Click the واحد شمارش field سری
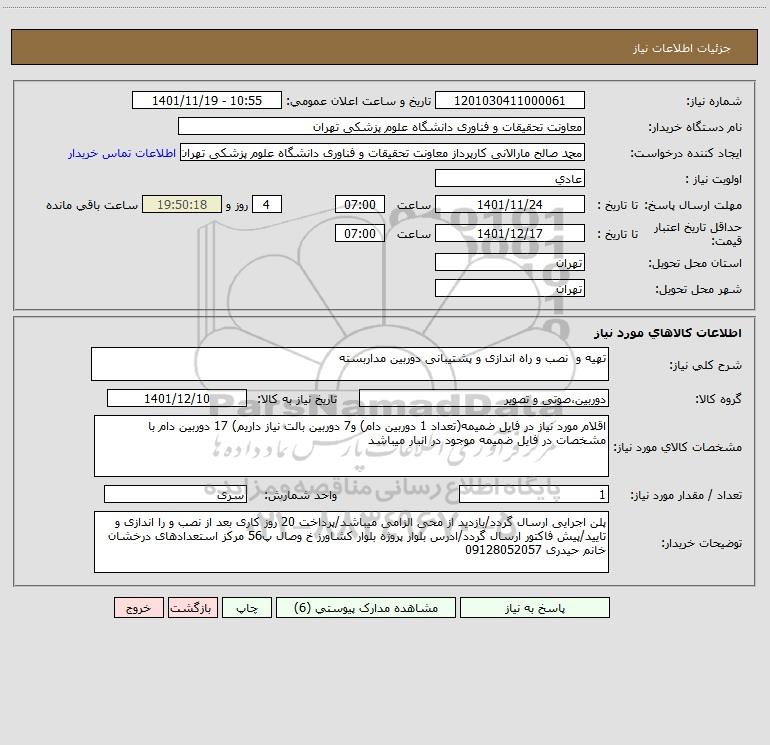The width and height of the screenshot is (770, 745). point(175,494)
